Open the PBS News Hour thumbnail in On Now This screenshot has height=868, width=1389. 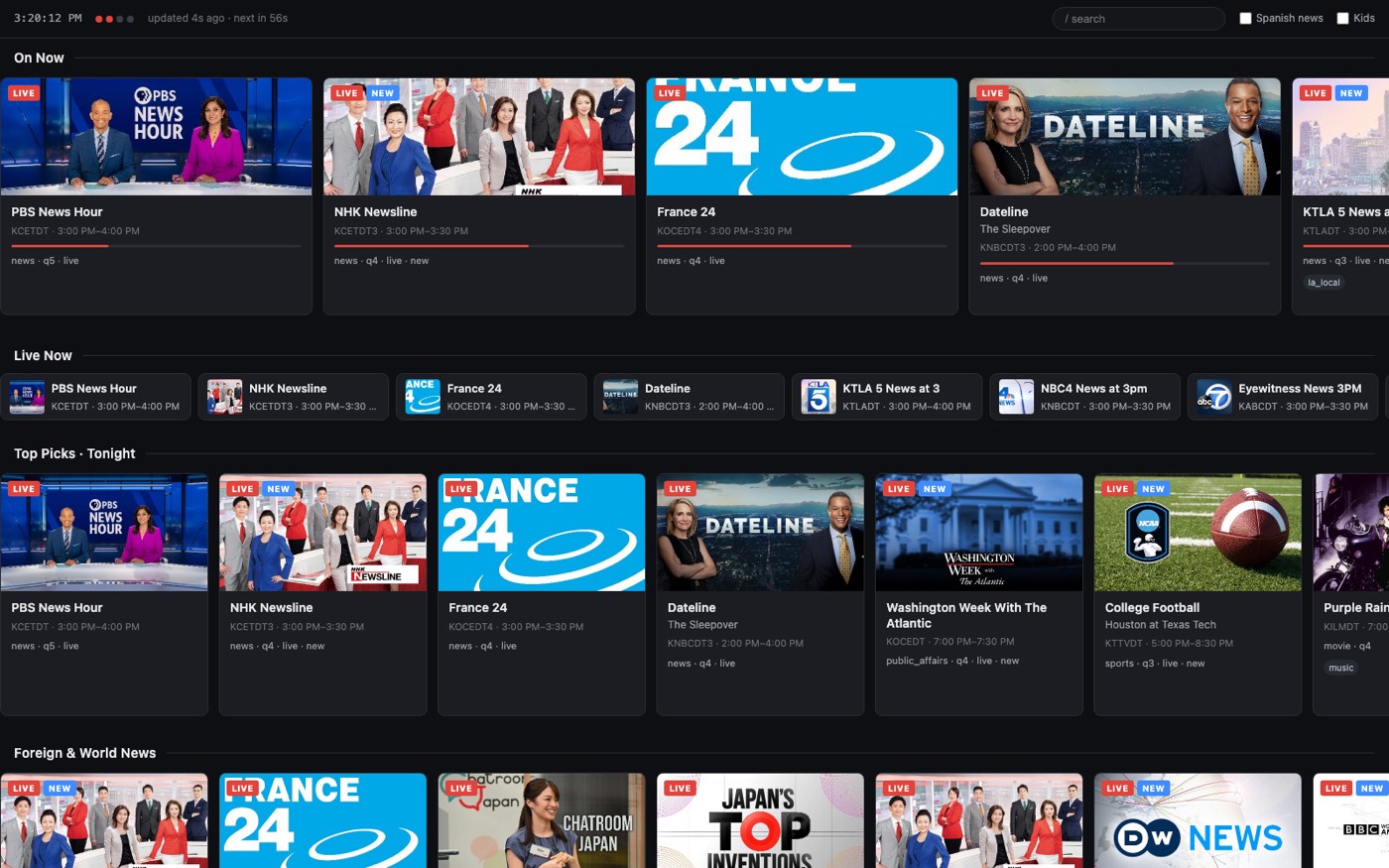[x=156, y=137]
